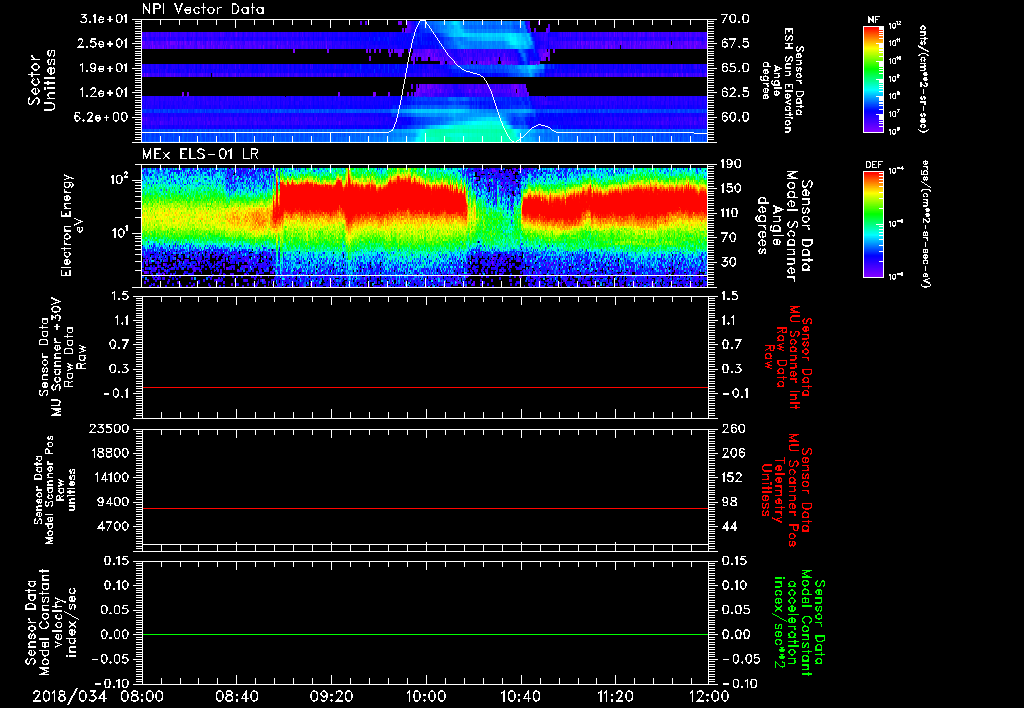Click the green Model Constant acceleration label
The height and width of the screenshot is (708, 1024).
point(799,623)
